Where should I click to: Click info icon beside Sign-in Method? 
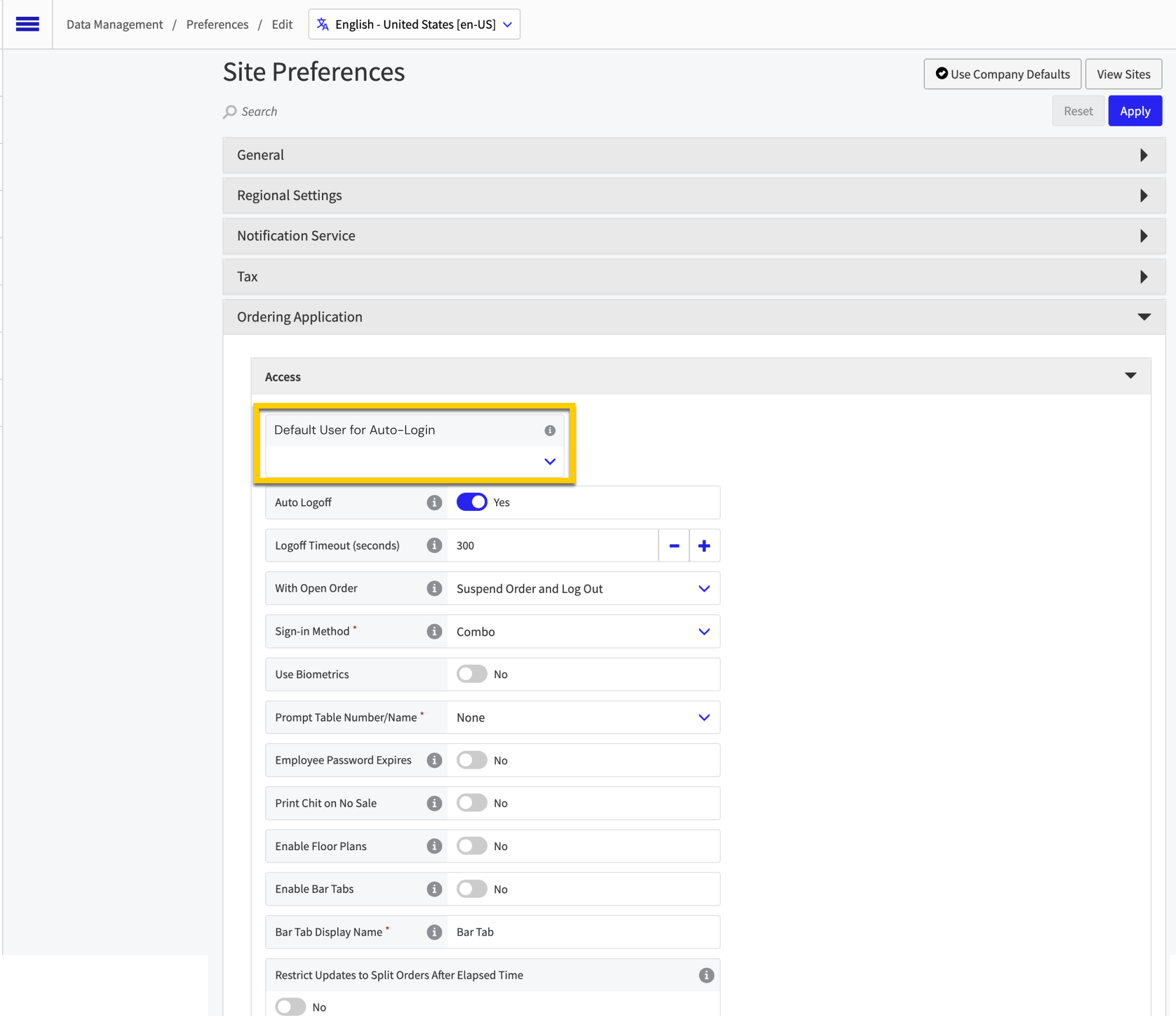434,631
